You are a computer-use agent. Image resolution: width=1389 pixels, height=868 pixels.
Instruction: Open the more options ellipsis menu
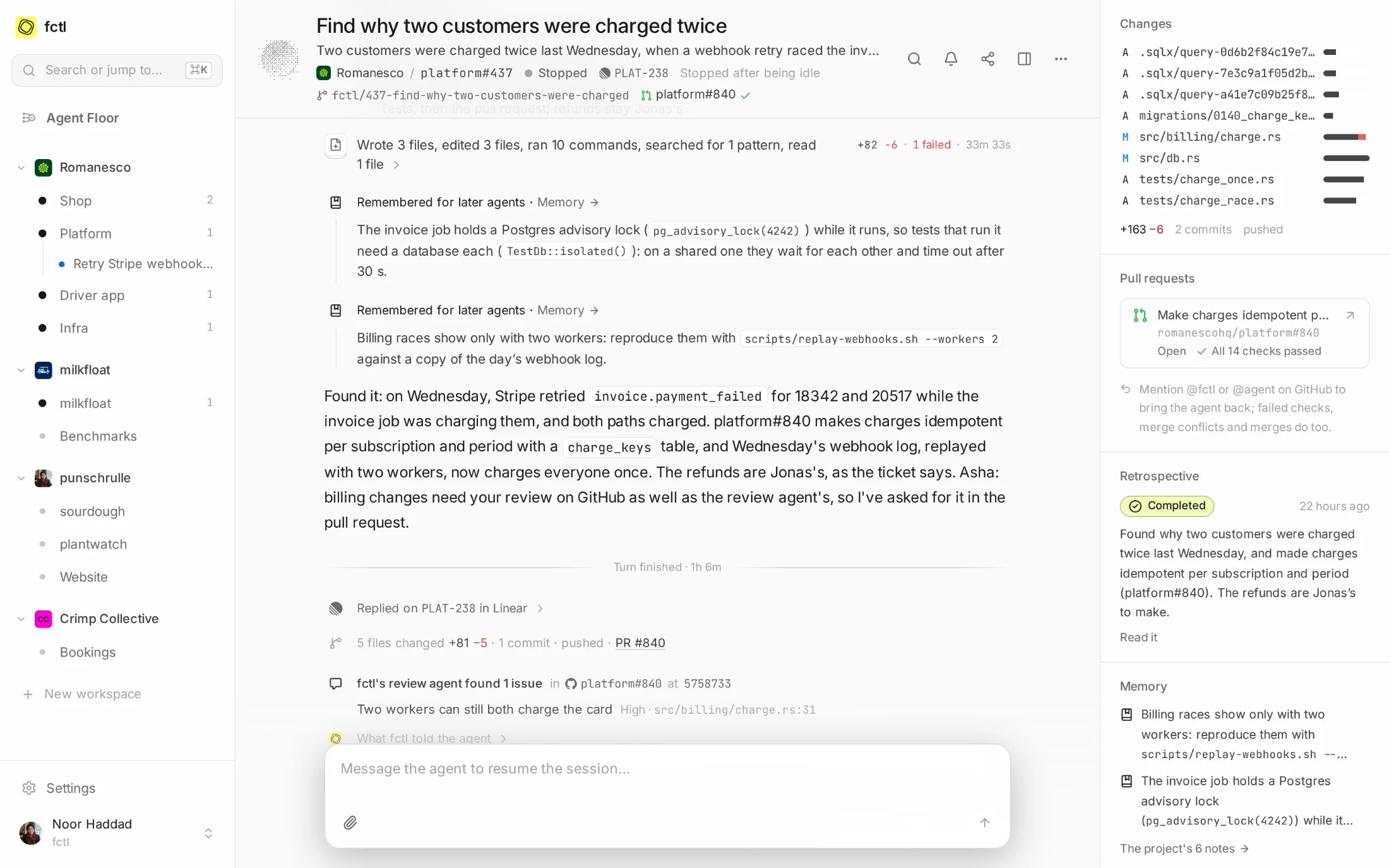click(x=1061, y=59)
